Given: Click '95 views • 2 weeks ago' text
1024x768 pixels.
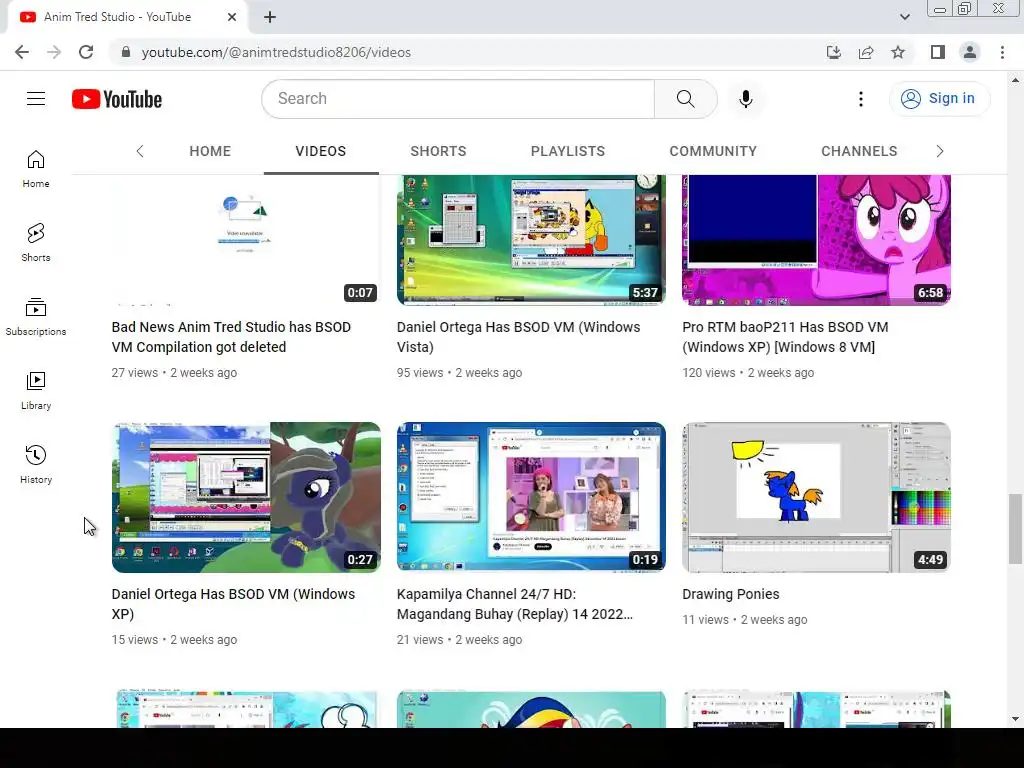Looking at the screenshot, I should (459, 373).
